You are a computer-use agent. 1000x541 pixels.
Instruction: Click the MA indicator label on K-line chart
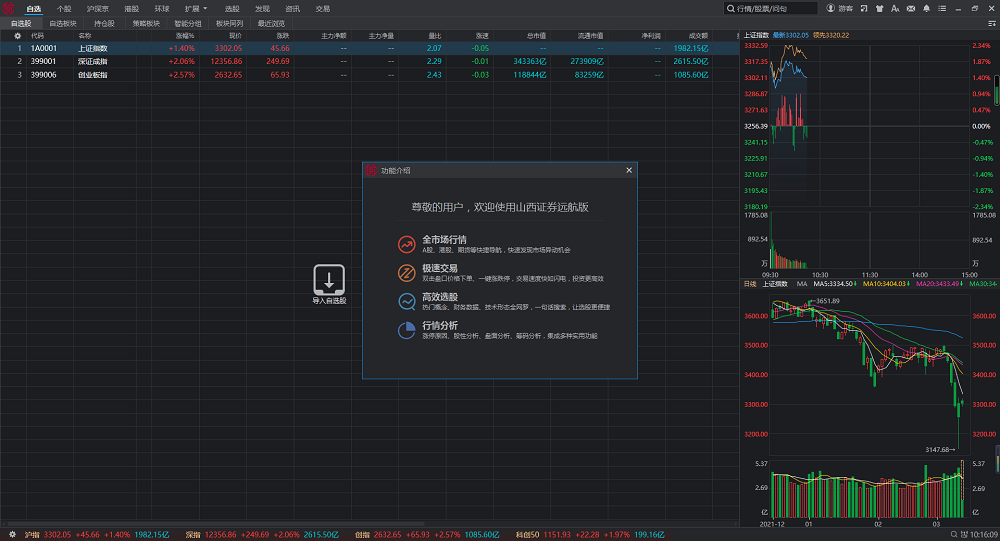[802, 284]
